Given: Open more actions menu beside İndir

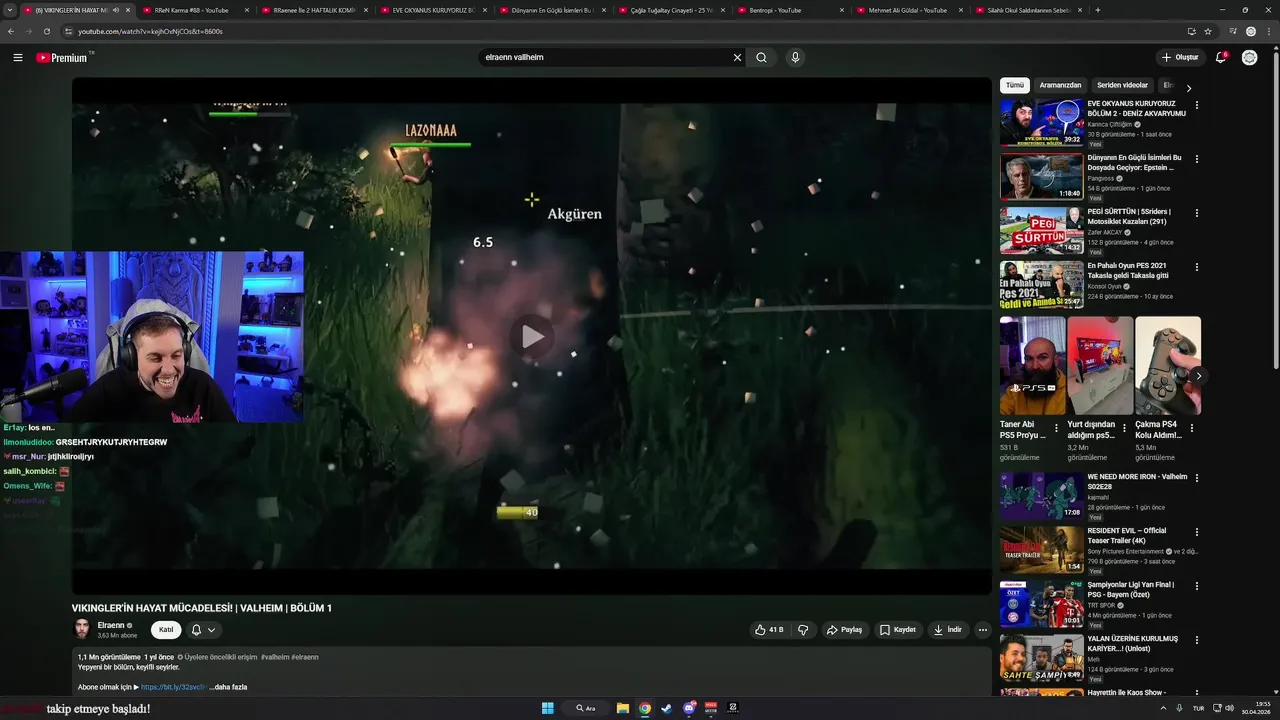Looking at the screenshot, I should click(982, 630).
